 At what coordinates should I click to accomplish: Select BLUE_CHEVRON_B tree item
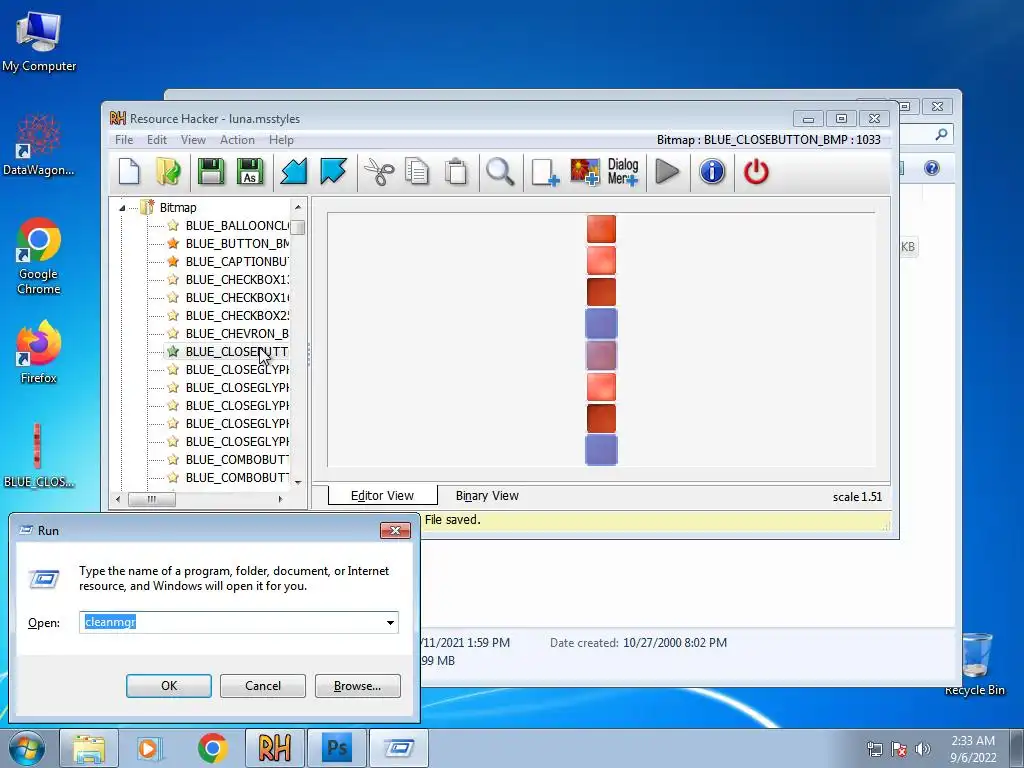(237, 334)
